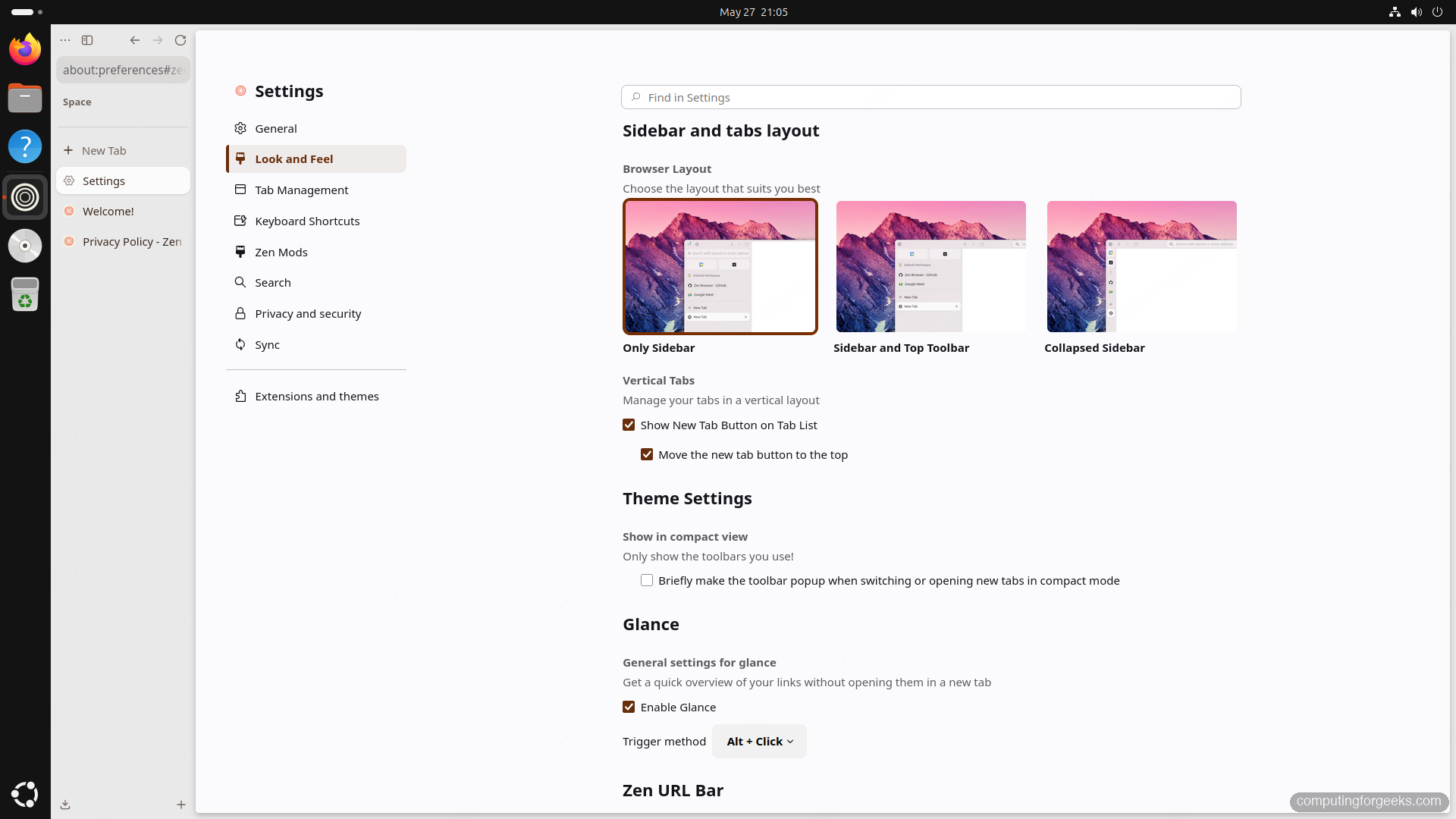Open the Sync settings category

tap(316, 345)
